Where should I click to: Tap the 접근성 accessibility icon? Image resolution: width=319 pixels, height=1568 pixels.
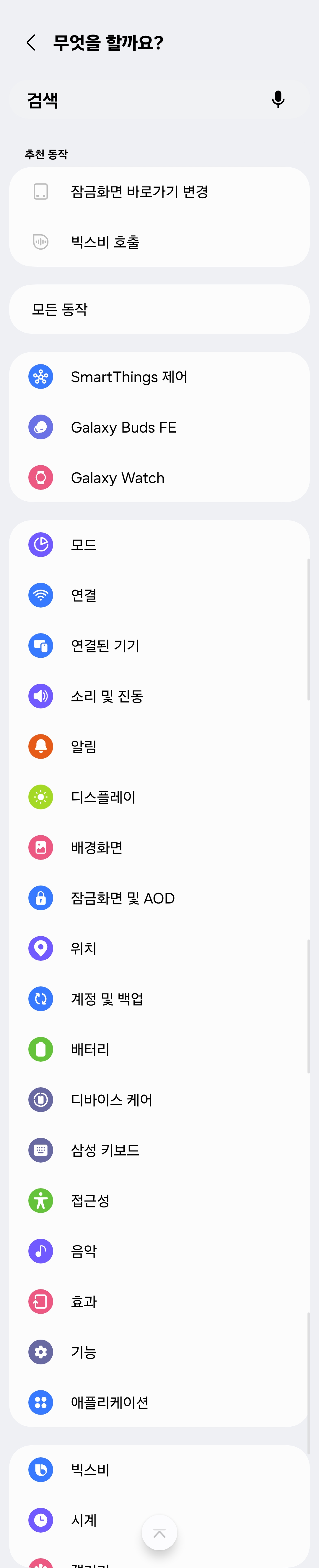41,1200
